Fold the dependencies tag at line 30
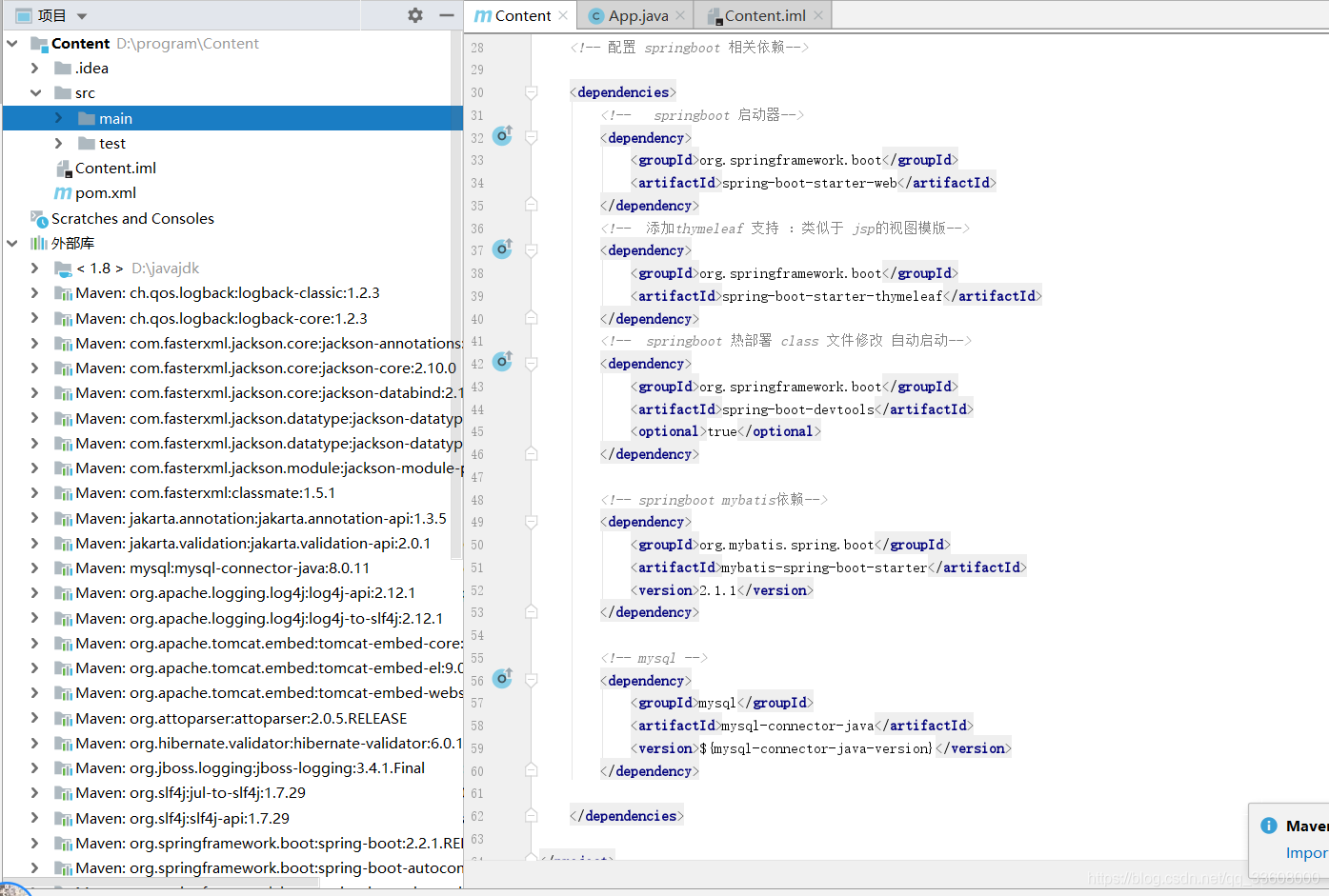 coord(532,92)
